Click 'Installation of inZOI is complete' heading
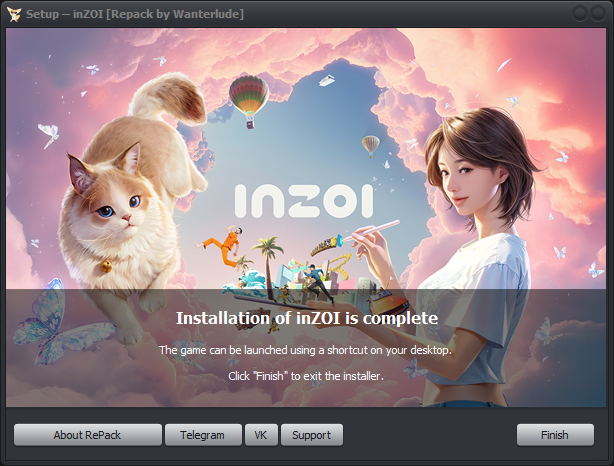This screenshot has width=614, height=466. pyautogui.click(x=307, y=318)
